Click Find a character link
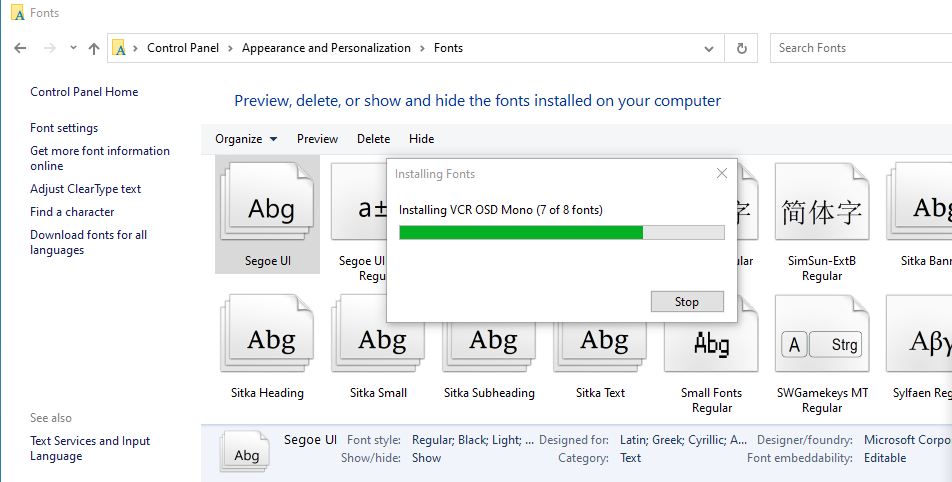 [72, 212]
